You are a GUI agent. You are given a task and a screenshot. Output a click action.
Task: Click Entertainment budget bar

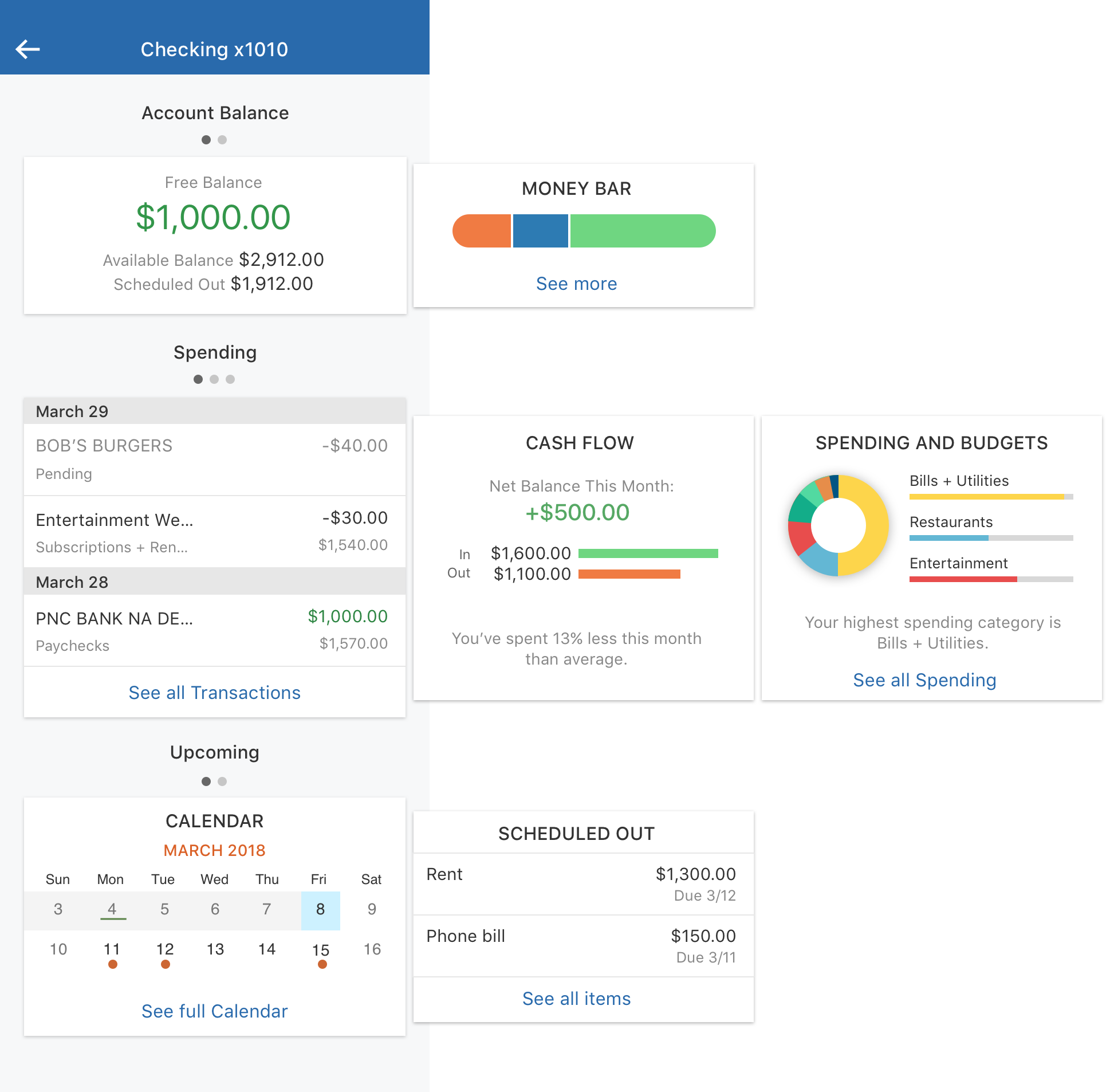tap(991, 579)
